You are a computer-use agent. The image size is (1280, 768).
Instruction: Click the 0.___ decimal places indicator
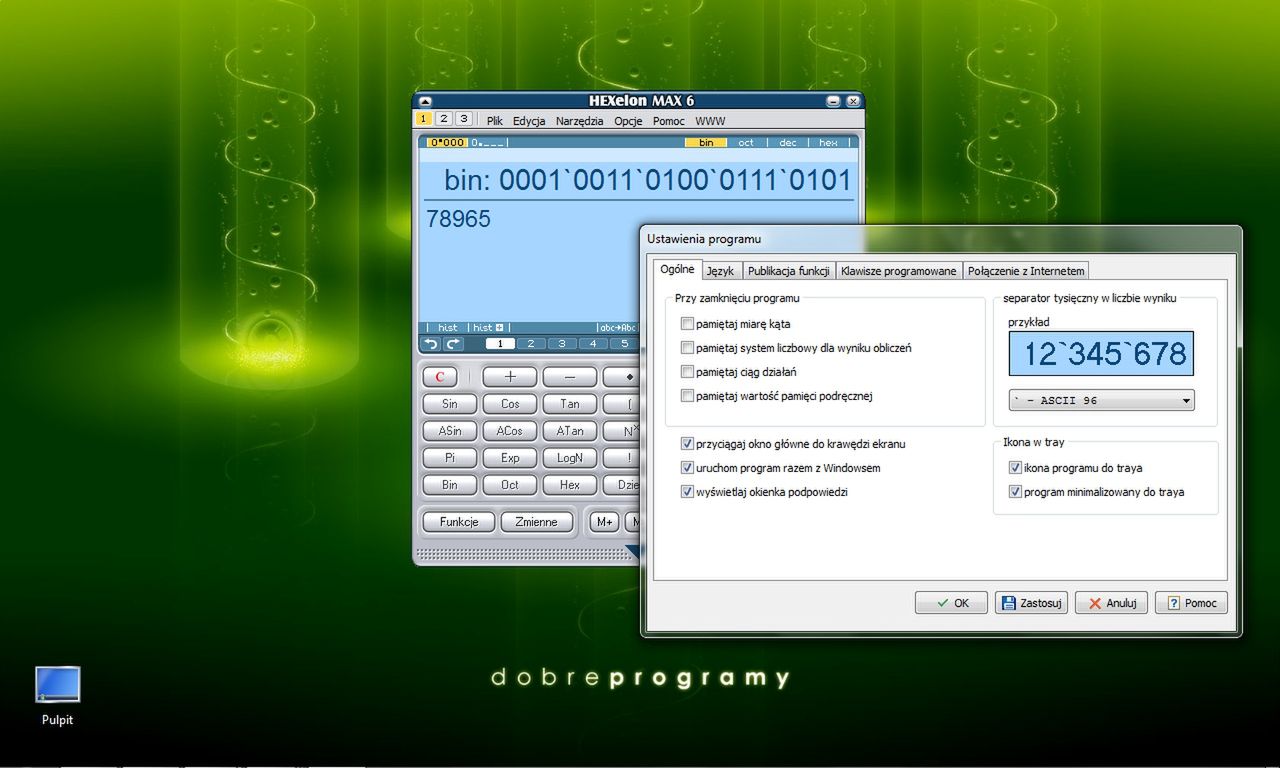[x=488, y=143]
